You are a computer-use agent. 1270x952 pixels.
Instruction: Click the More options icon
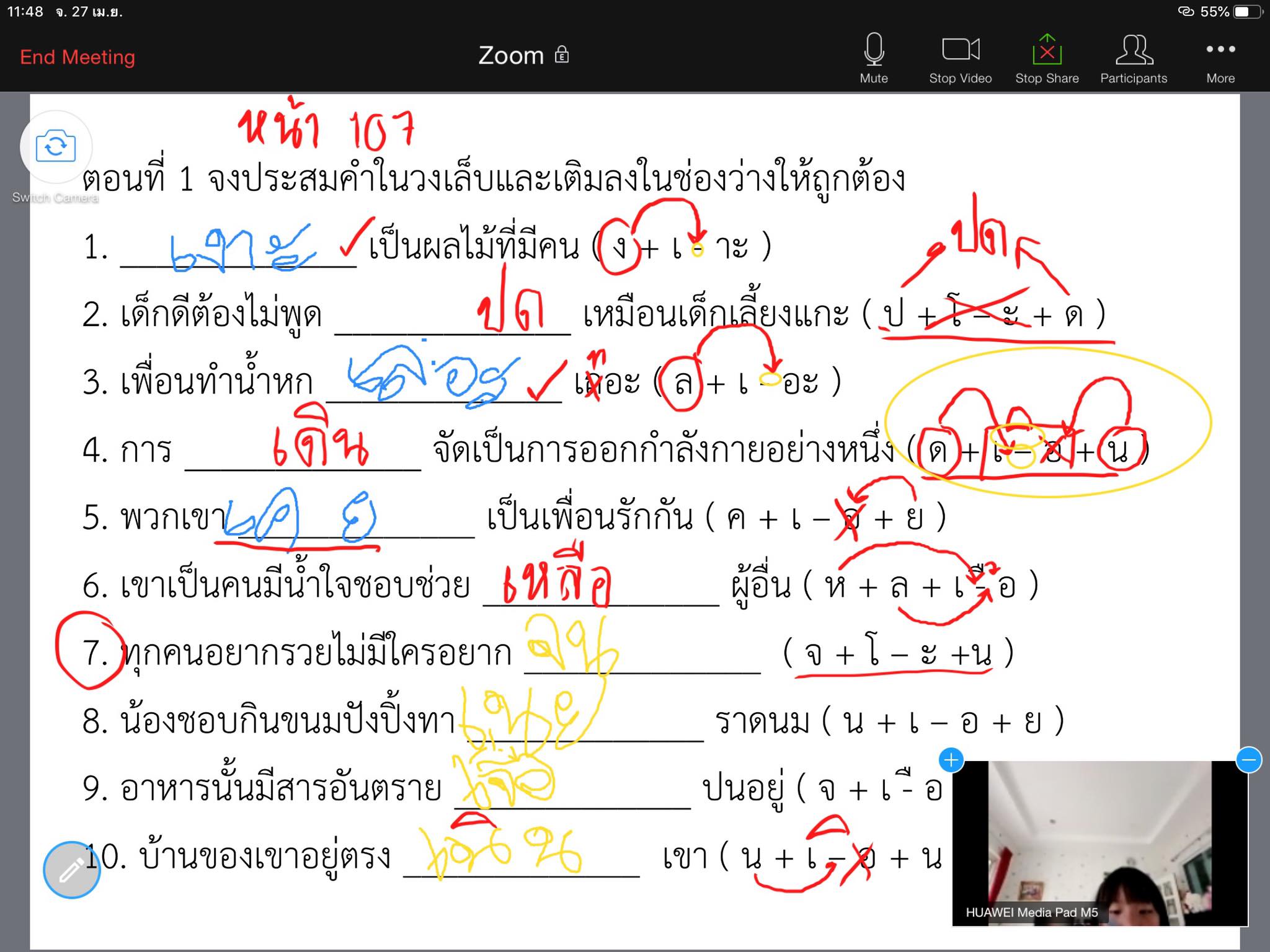tap(1221, 56)
